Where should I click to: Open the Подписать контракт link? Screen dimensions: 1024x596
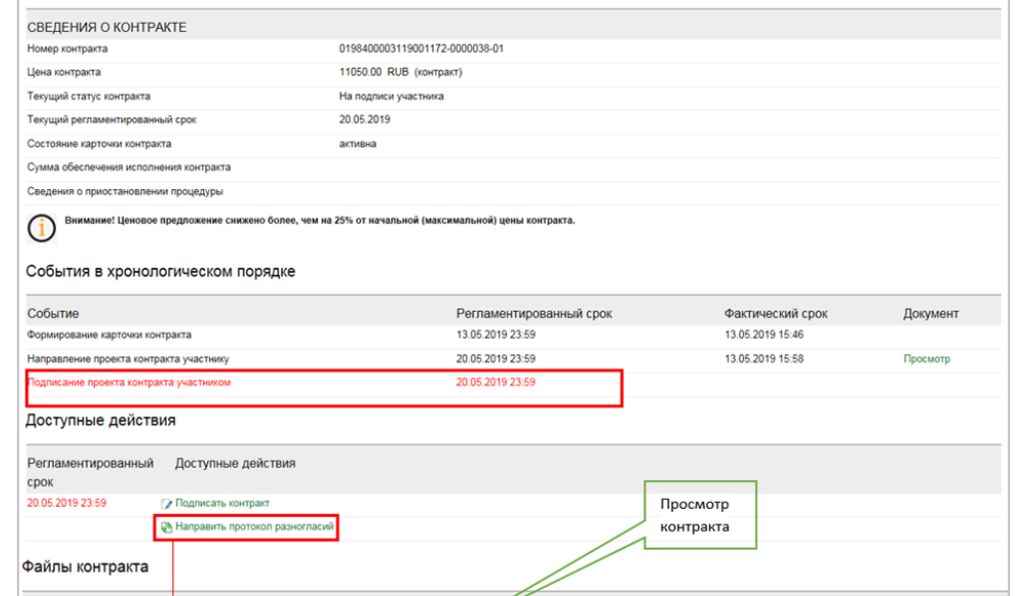point(222,503)
